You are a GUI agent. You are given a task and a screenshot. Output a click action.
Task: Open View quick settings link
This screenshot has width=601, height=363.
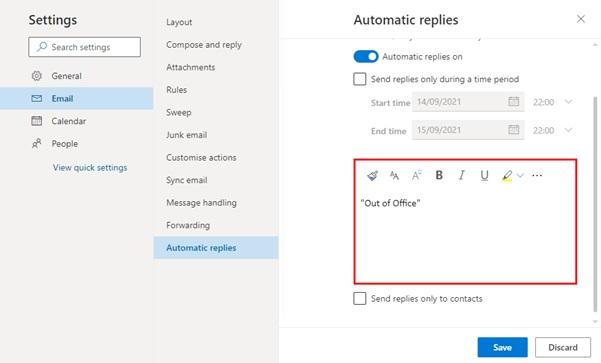pyautogui.click(x=90, y=168)
